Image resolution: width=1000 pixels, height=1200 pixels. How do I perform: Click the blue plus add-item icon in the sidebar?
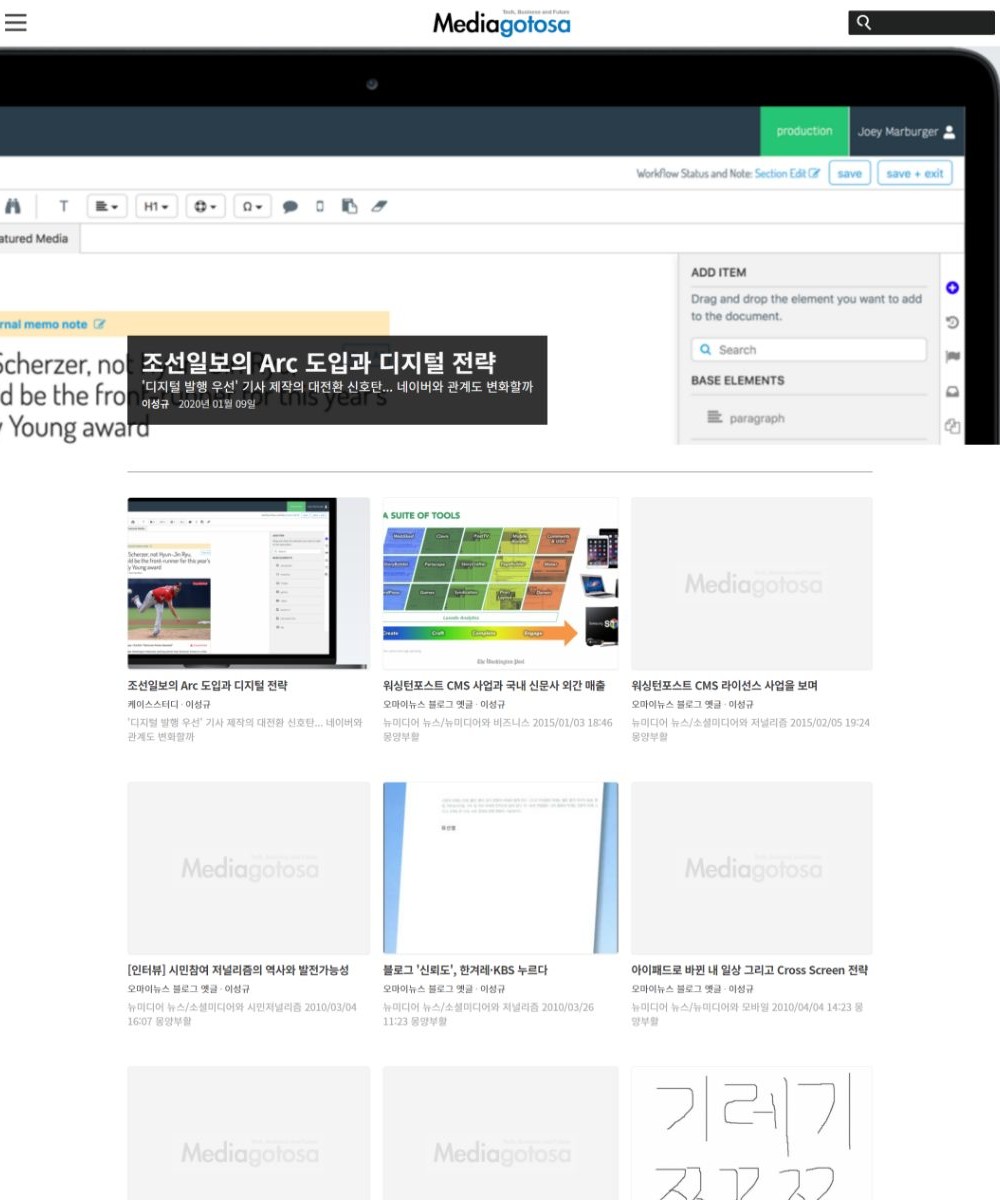952,288
